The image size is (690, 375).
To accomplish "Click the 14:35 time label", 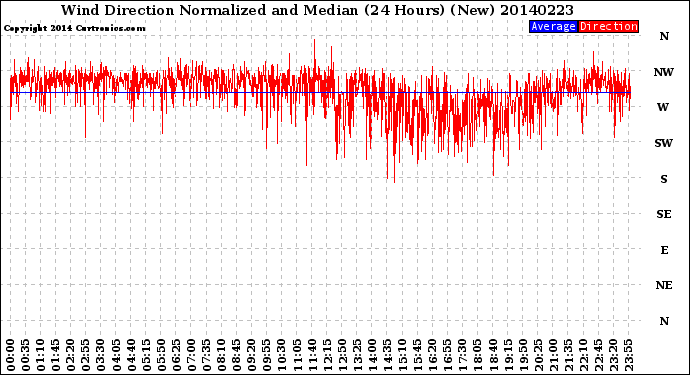I will coord(387,355).
